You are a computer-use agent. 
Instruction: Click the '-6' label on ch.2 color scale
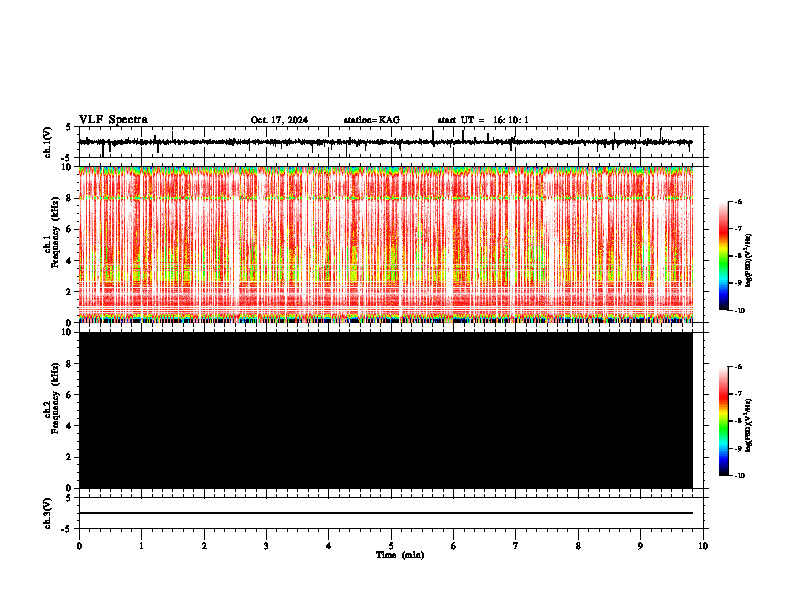(x=739, y=367)
